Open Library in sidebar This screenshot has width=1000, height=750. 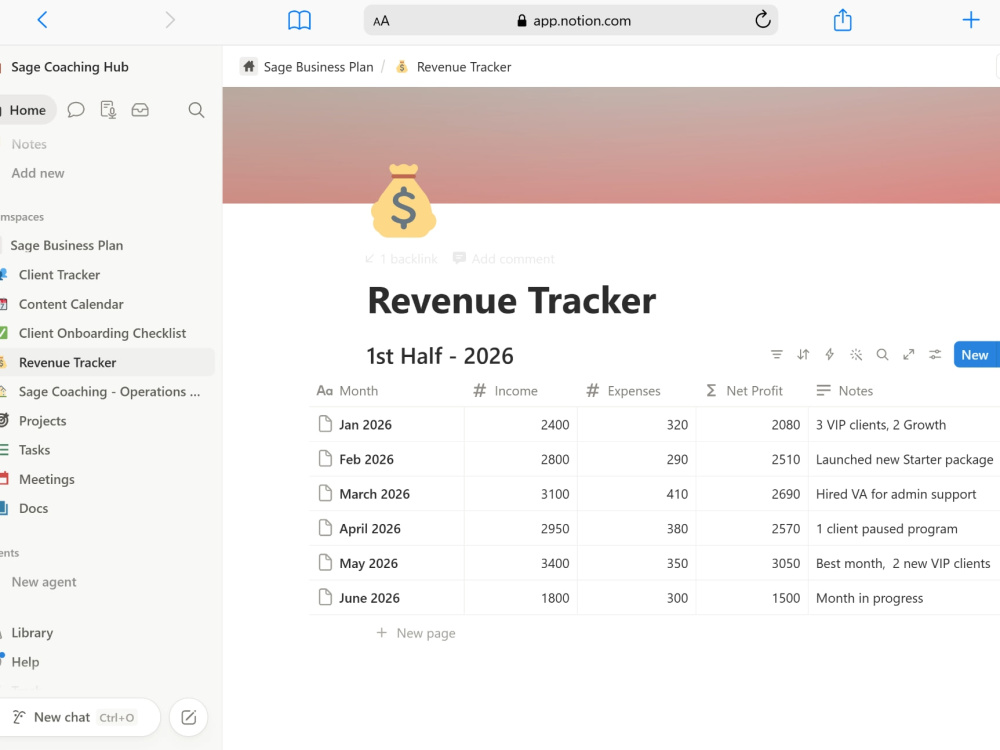tap(32, 633)
